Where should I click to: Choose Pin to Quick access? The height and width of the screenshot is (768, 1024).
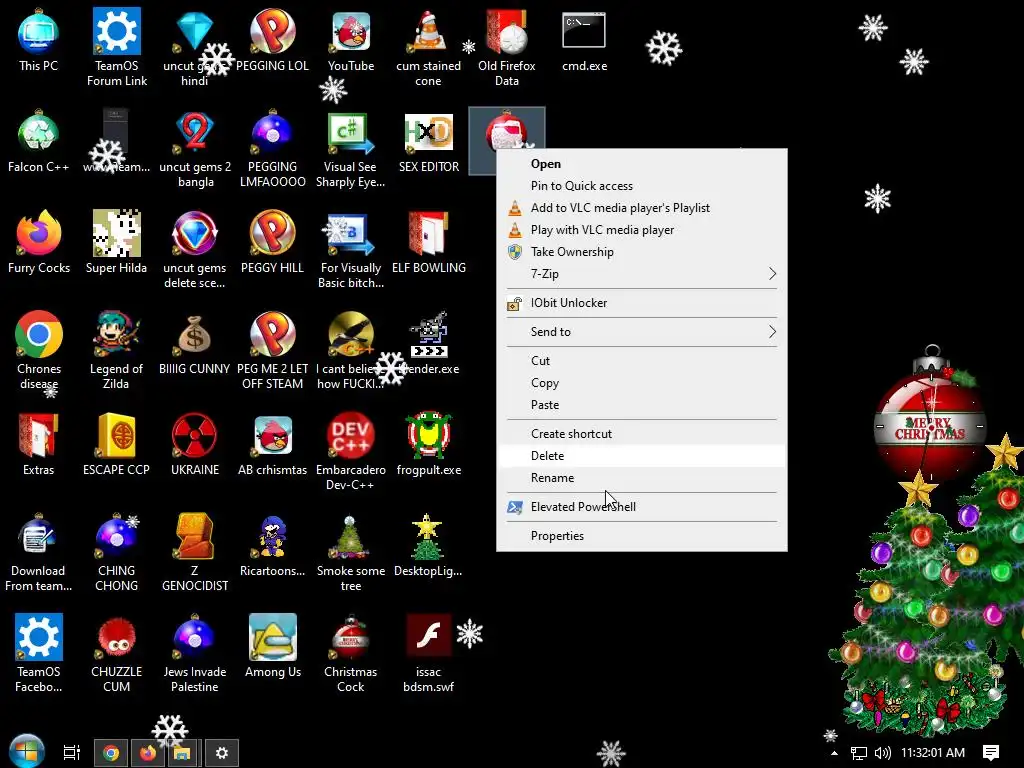(x=641, y=186)
